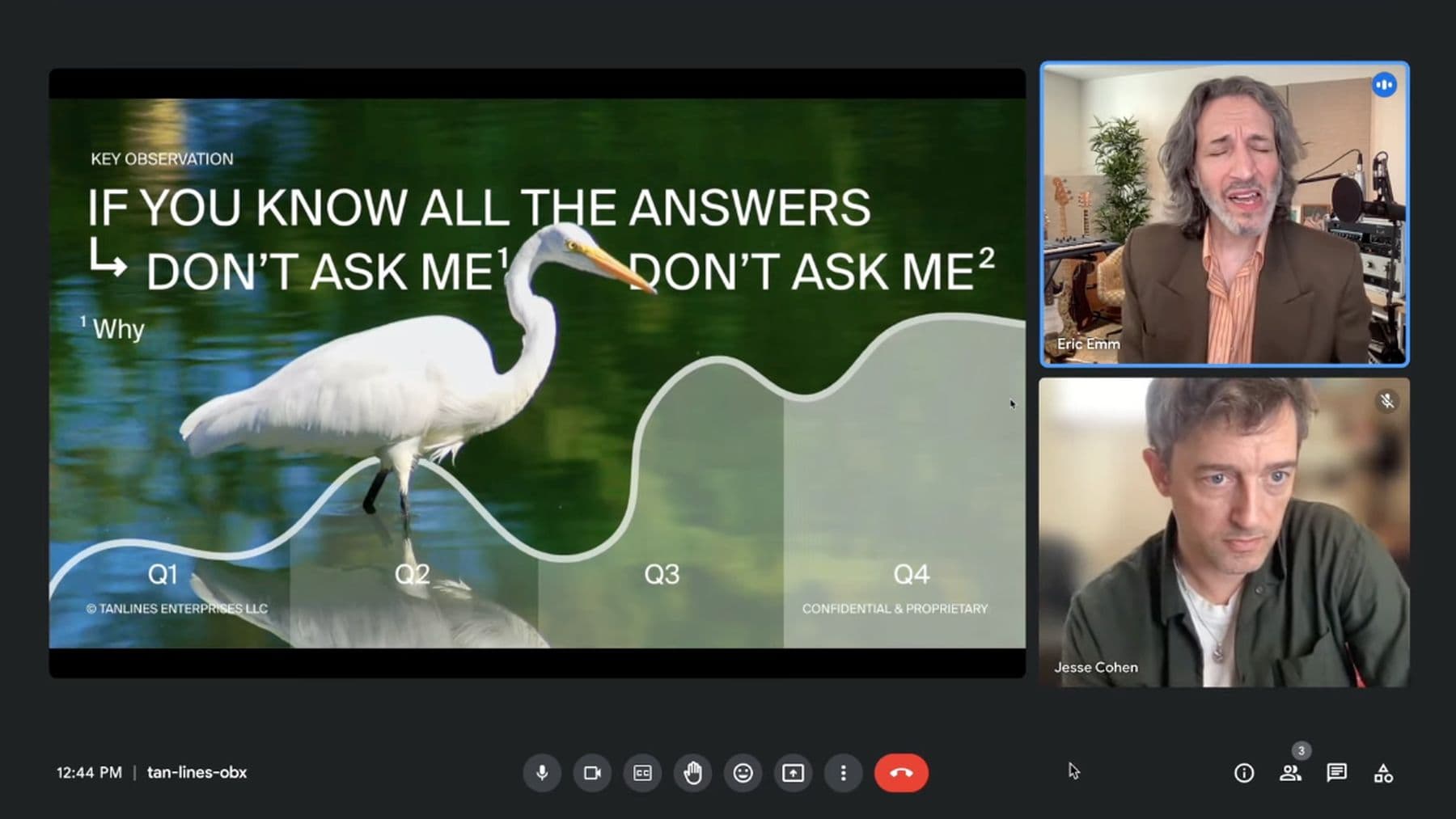
Task: Click the shared presentation slide with egret
Action: click(x=537, y=373)
